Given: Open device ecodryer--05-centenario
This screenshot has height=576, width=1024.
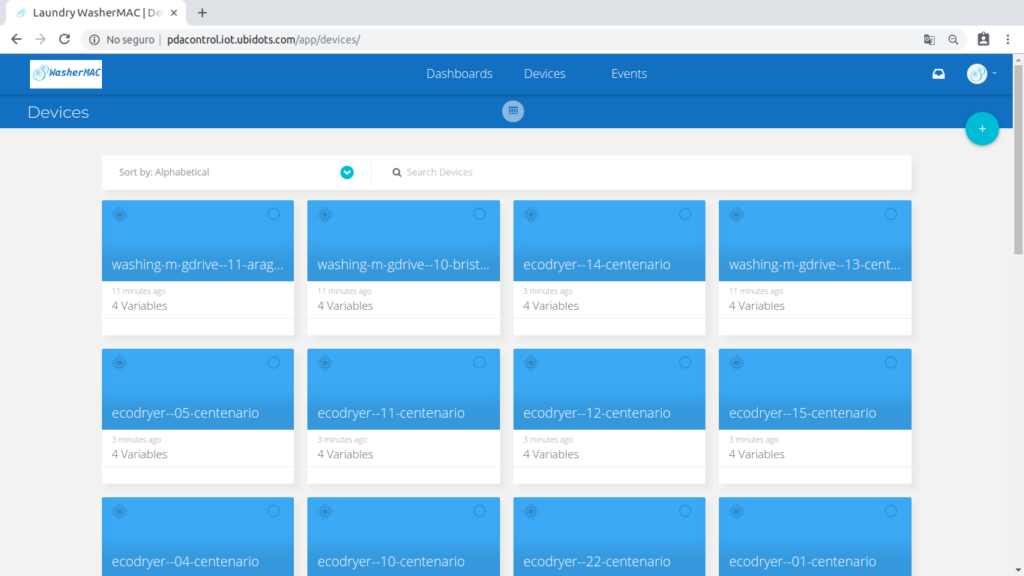Looking at the screenshot, I should click(185, 413).
